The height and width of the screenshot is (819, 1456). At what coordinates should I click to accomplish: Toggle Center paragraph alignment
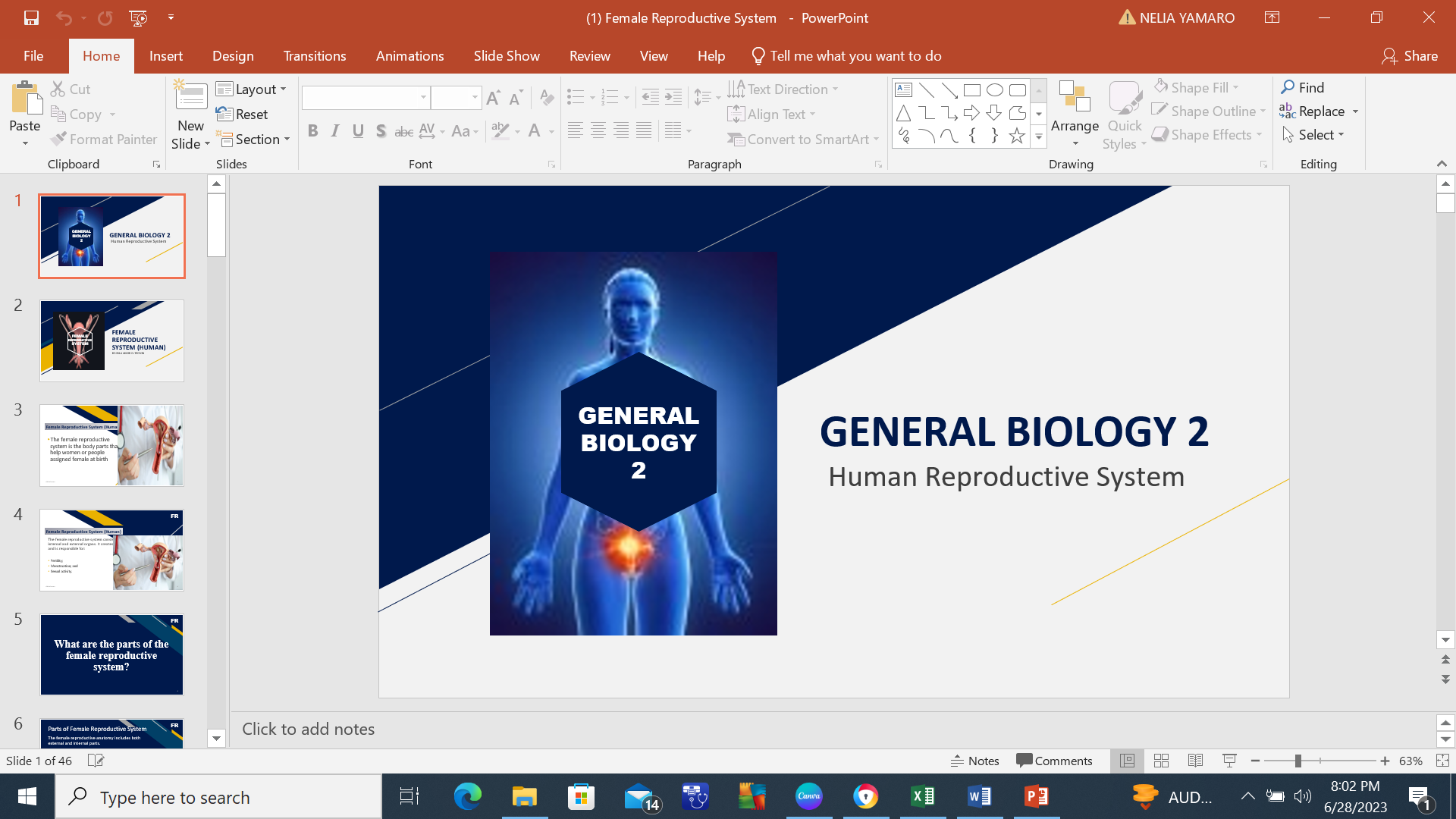click(598, 131)
